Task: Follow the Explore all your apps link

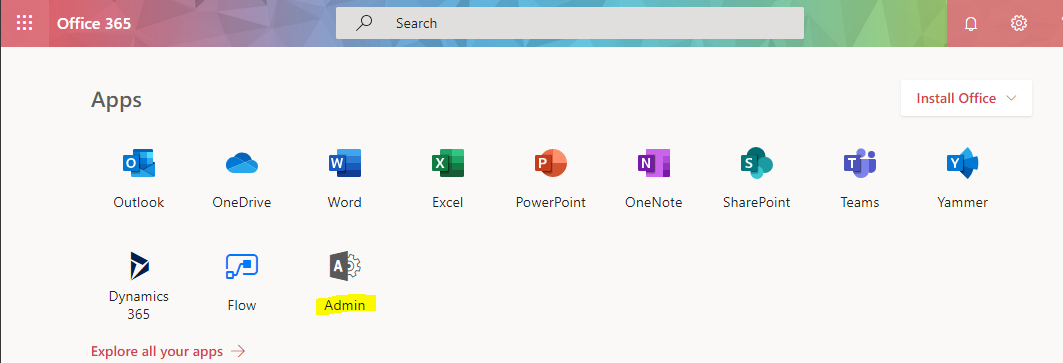Action: pyautogui.click(x=168, y=351)
